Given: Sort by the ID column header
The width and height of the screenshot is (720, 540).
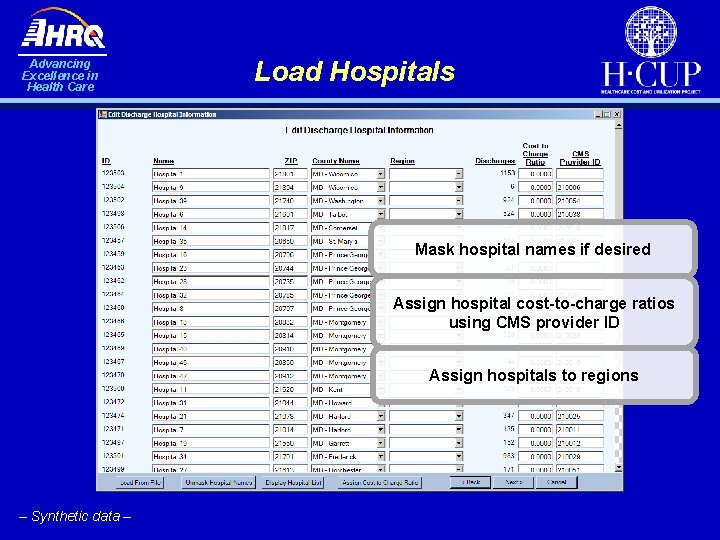Looking at the screenshot, I should [x=106, y=161].
